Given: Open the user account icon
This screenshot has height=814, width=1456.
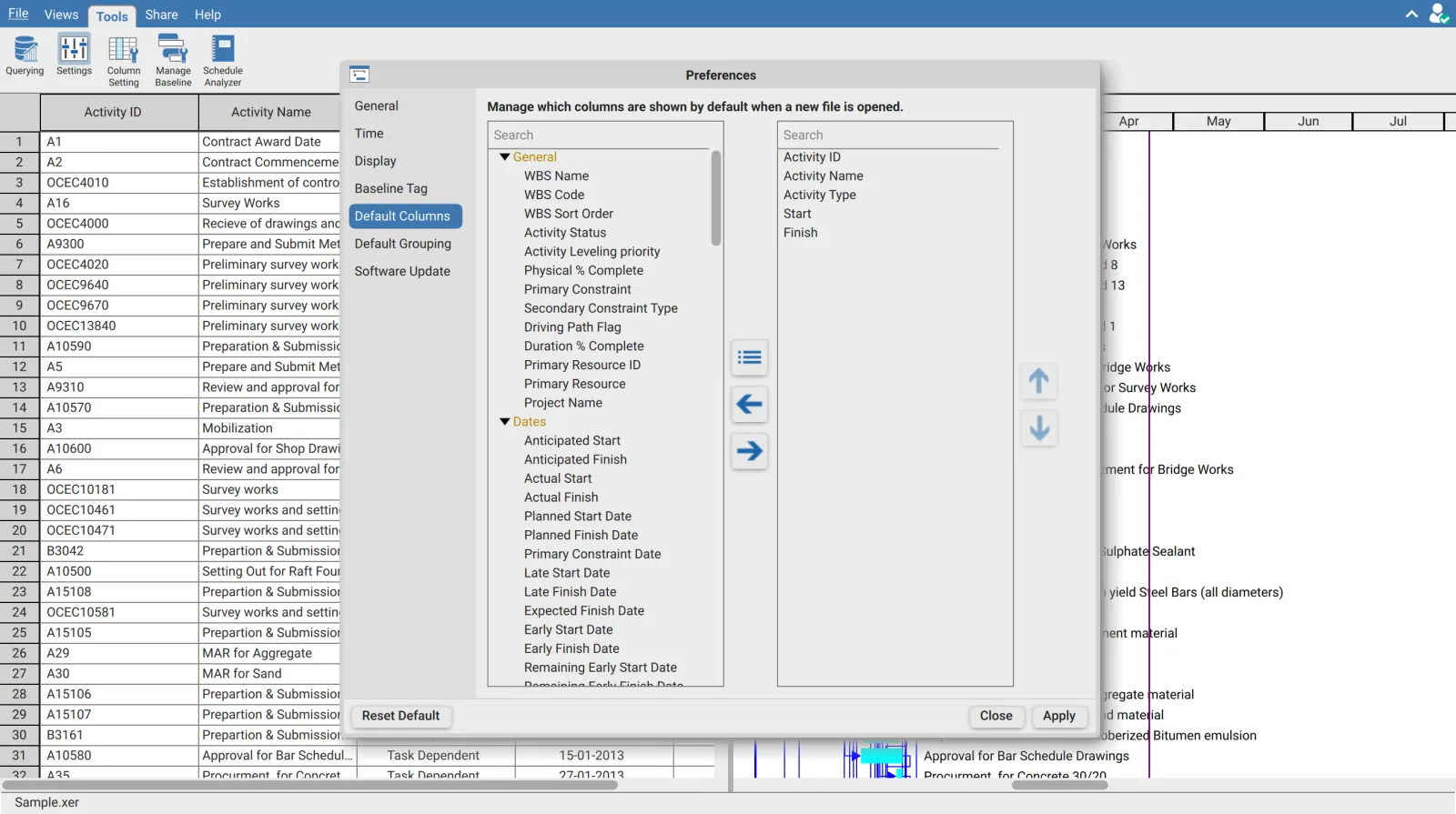Looking at the screenshot, I should (x=1439, y=14).
